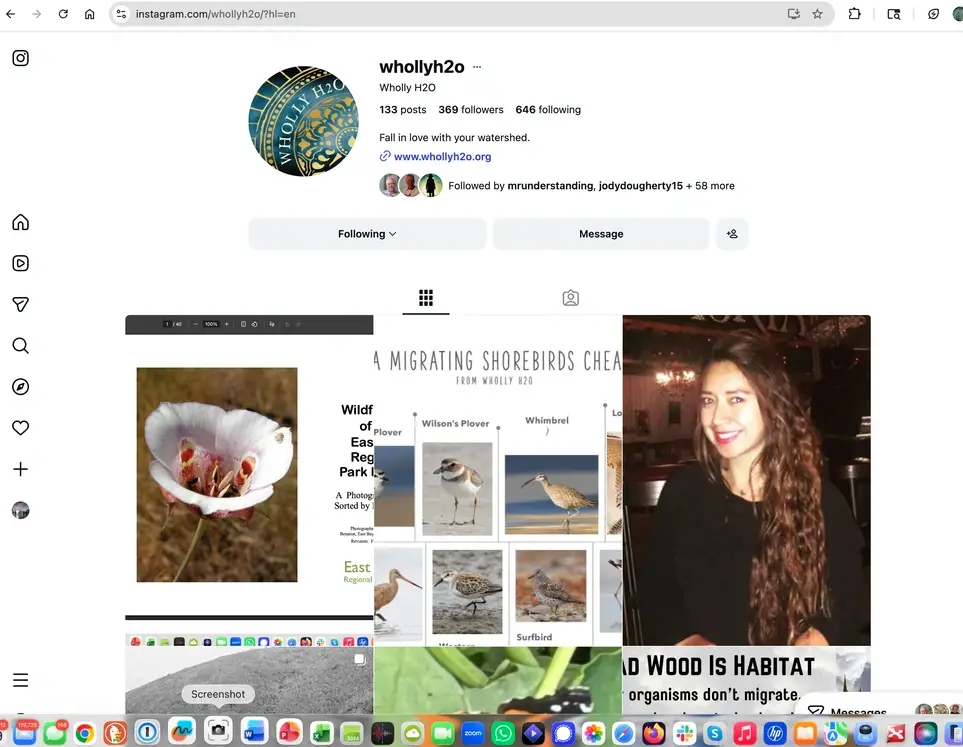
Task: Open Microsoft Excel from the dock
Action: pos(321,733)
